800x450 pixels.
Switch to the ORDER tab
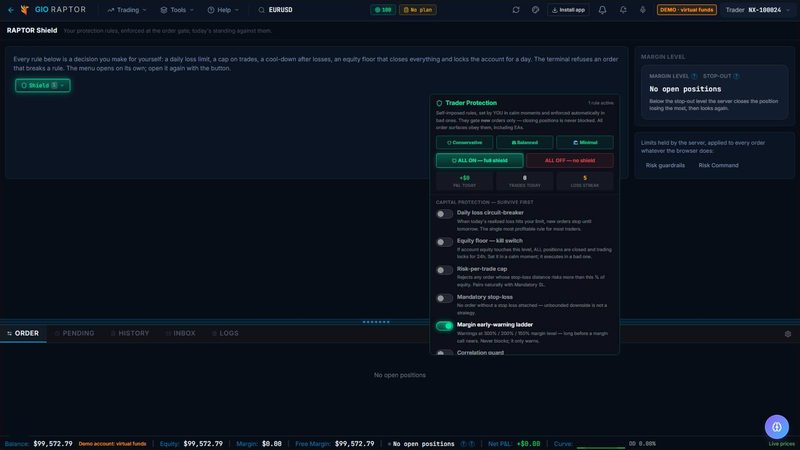coord(23,333)
